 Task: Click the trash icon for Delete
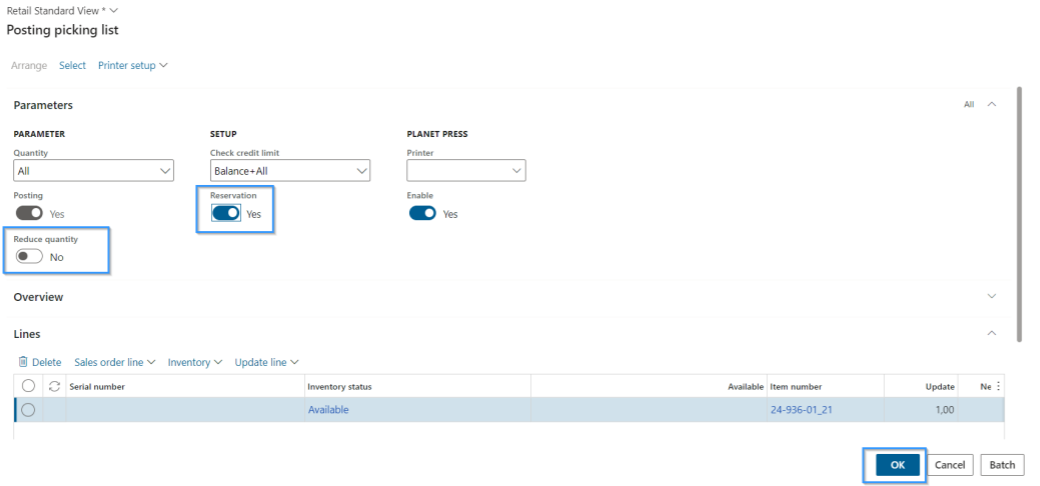pos(23,362)
